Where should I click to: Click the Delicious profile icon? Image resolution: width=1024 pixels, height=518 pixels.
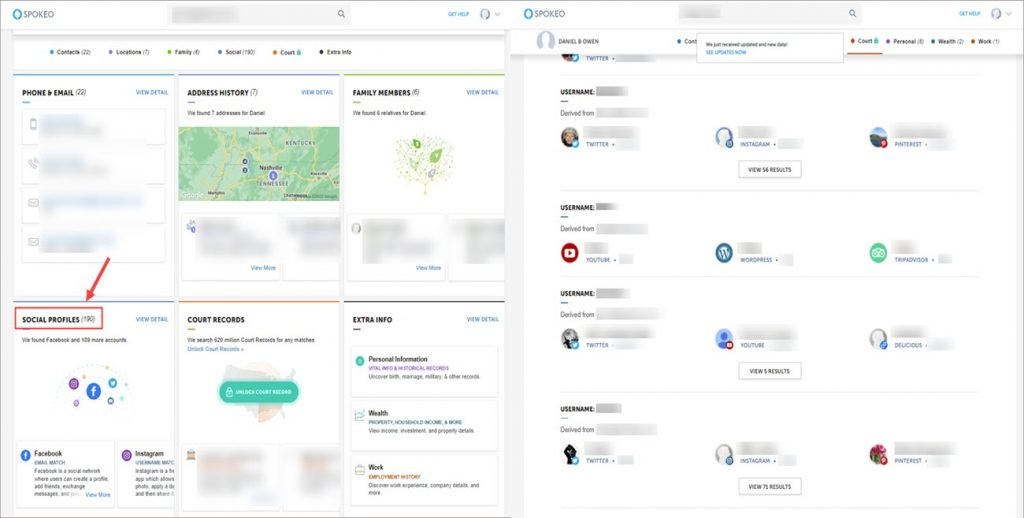click(878, 338)
